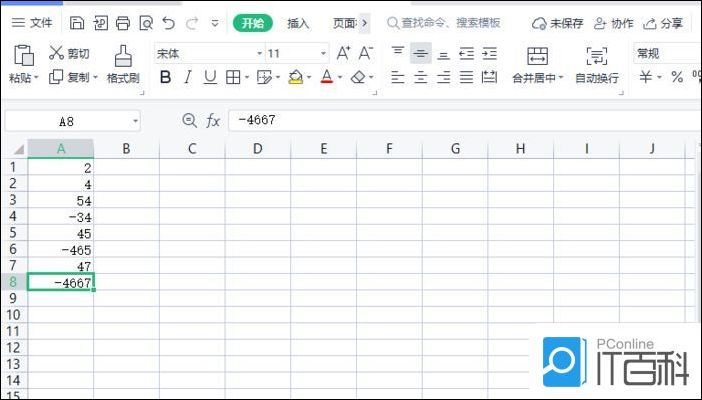The width and height of the screenshot is (702, 400).
Task: Click the Redo arrow icon
Action: (x=192, y=23)
